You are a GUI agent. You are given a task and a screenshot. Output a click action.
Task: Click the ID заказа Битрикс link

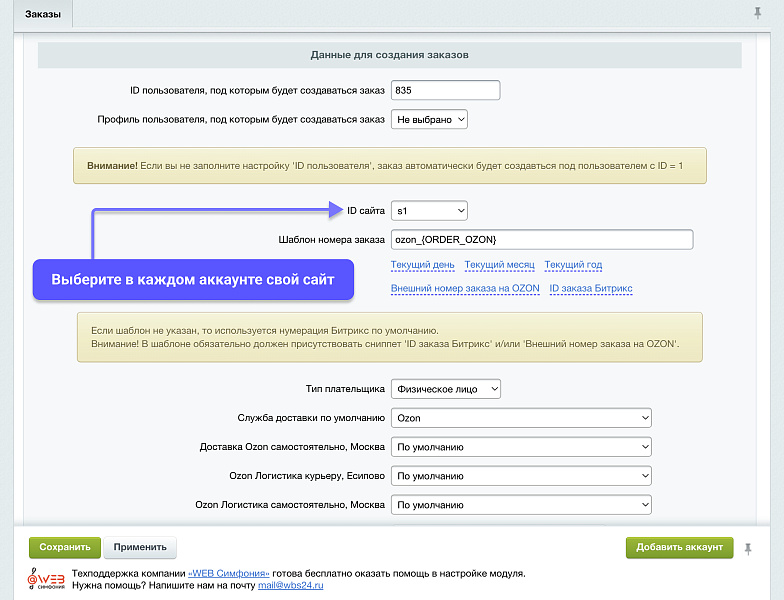point(590,288)
